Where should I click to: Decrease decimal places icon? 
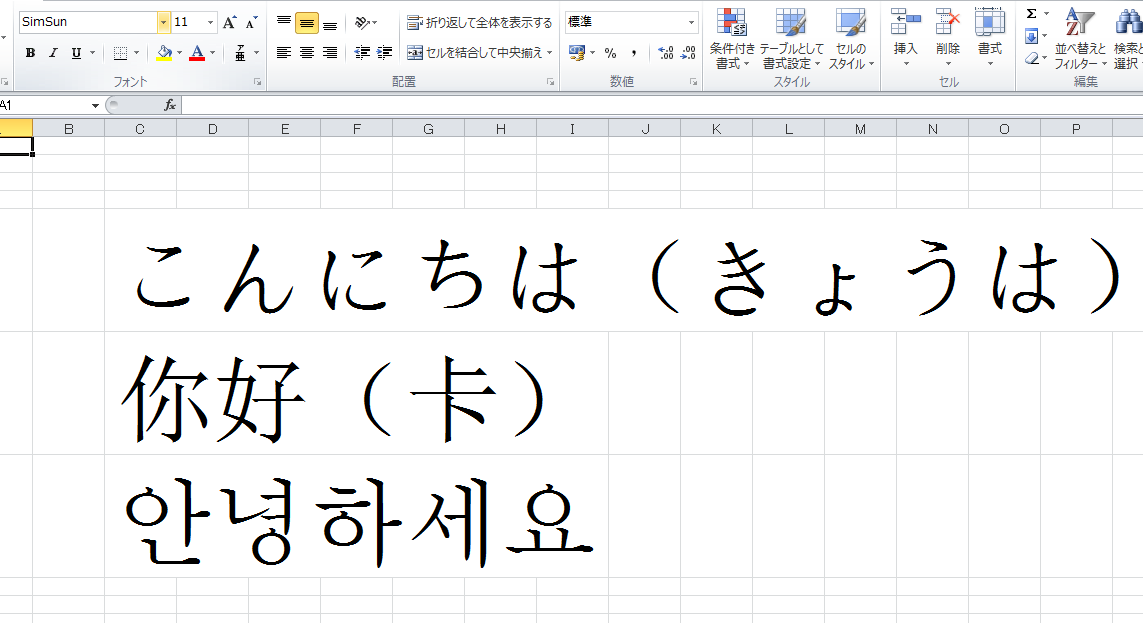(x=688, y=52)
